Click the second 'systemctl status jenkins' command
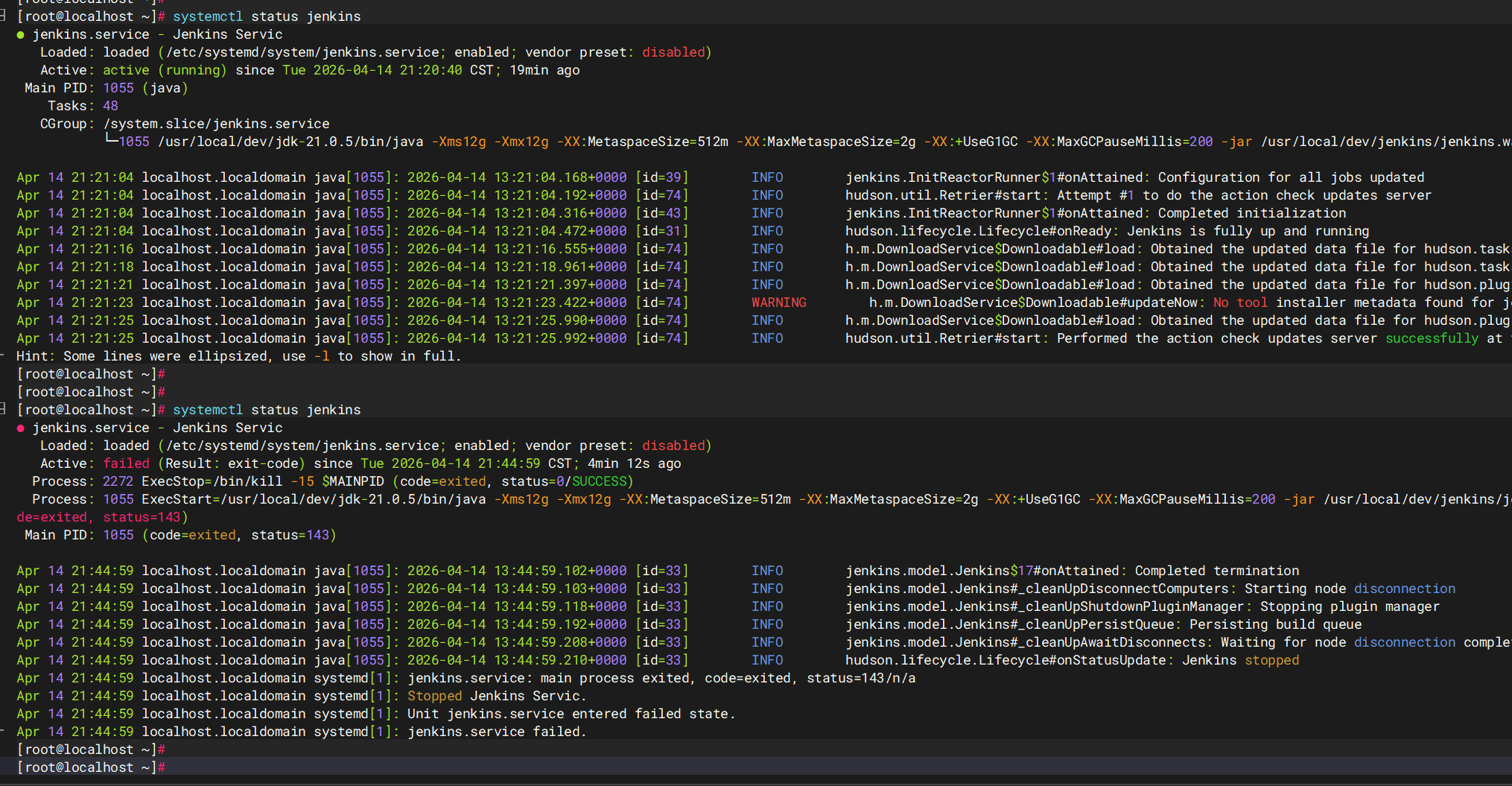The height and width of the screenshot is (786, 1512). coord(267,410)
